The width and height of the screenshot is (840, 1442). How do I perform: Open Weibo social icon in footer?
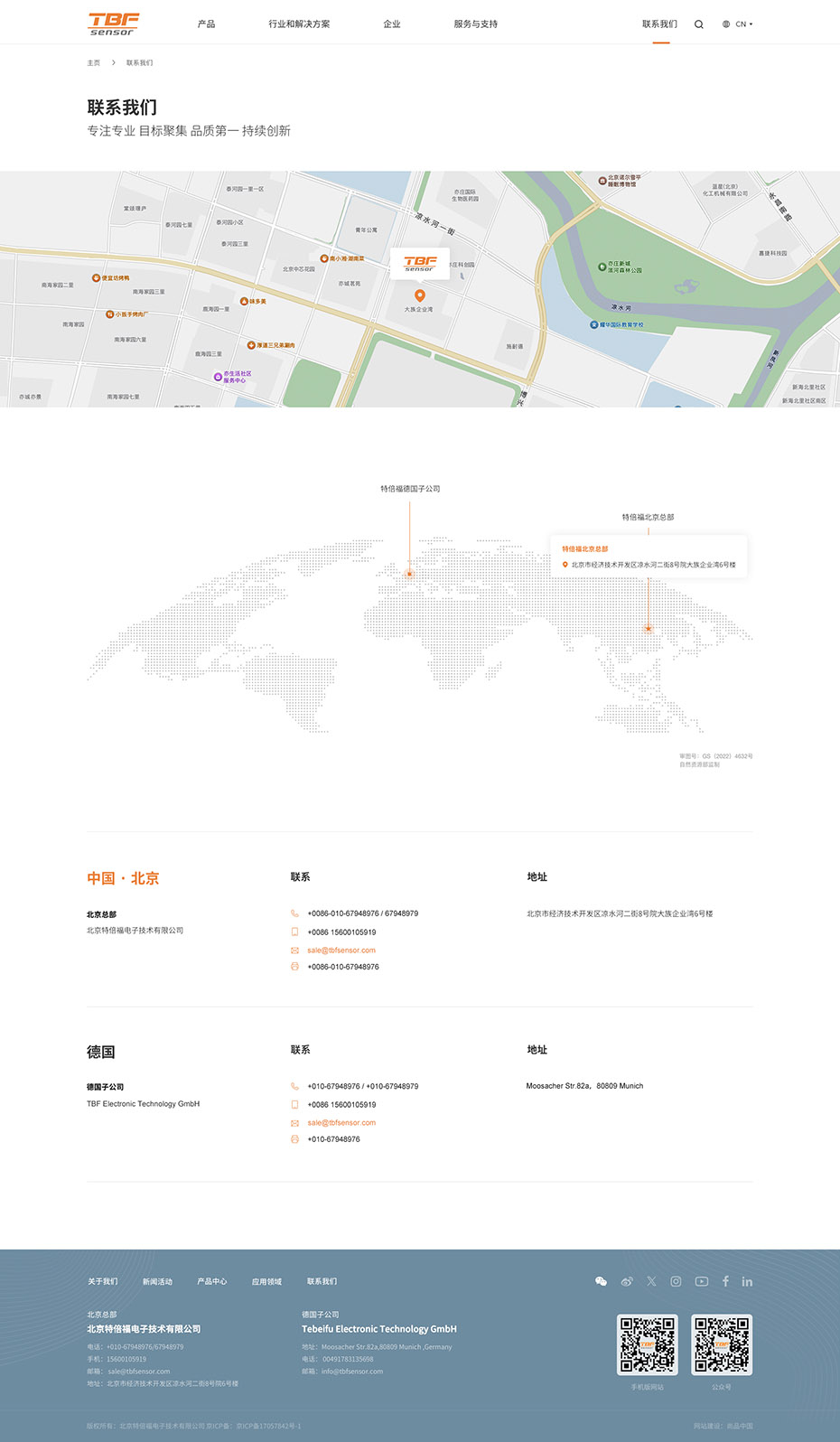627,1281
